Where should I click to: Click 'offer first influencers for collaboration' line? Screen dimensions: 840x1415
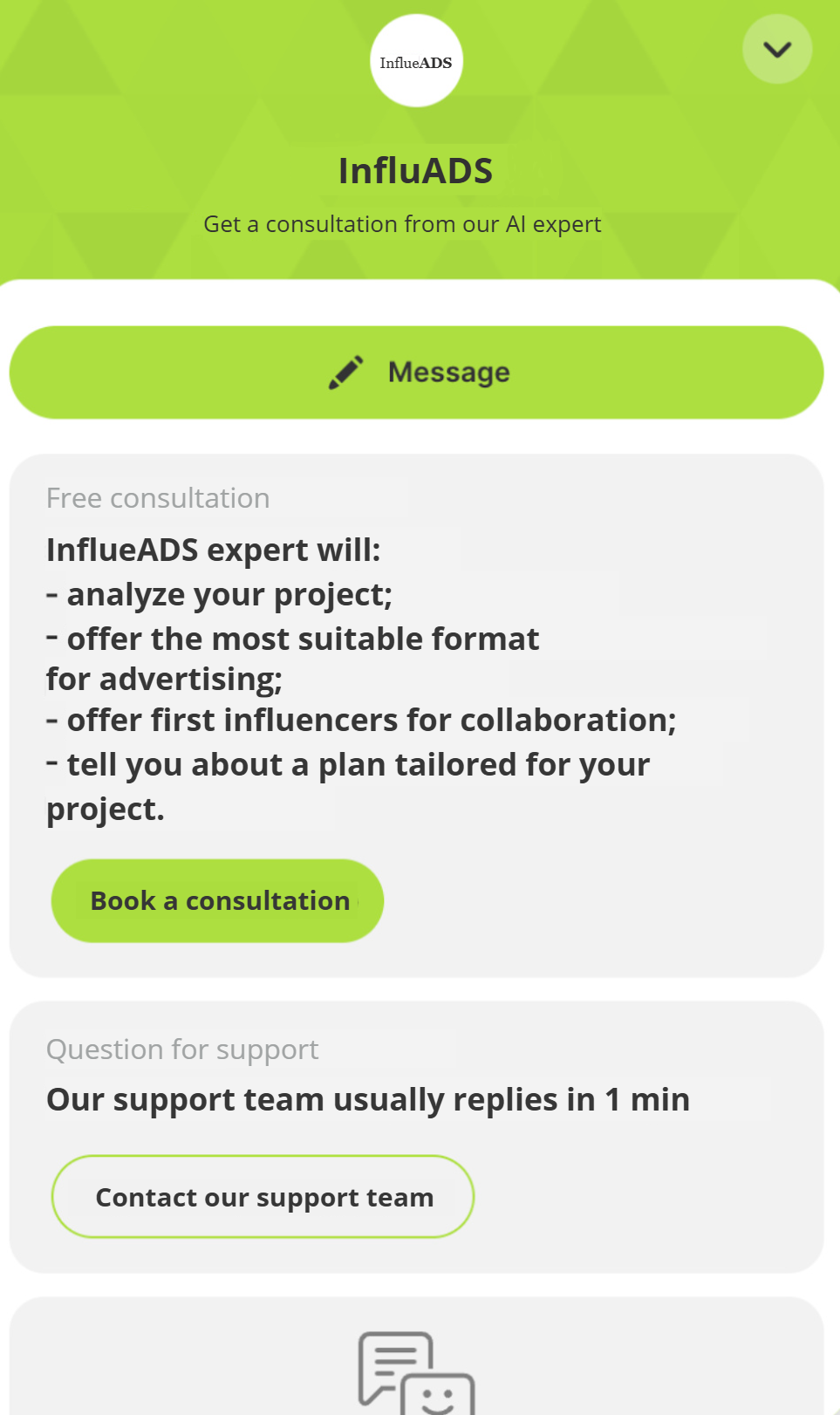click(371, 721)
